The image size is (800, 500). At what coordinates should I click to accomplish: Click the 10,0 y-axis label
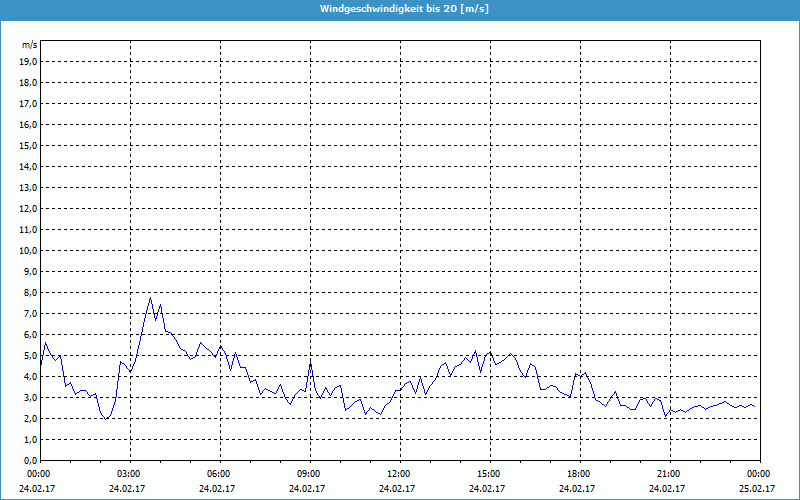[x=28, y=250]
